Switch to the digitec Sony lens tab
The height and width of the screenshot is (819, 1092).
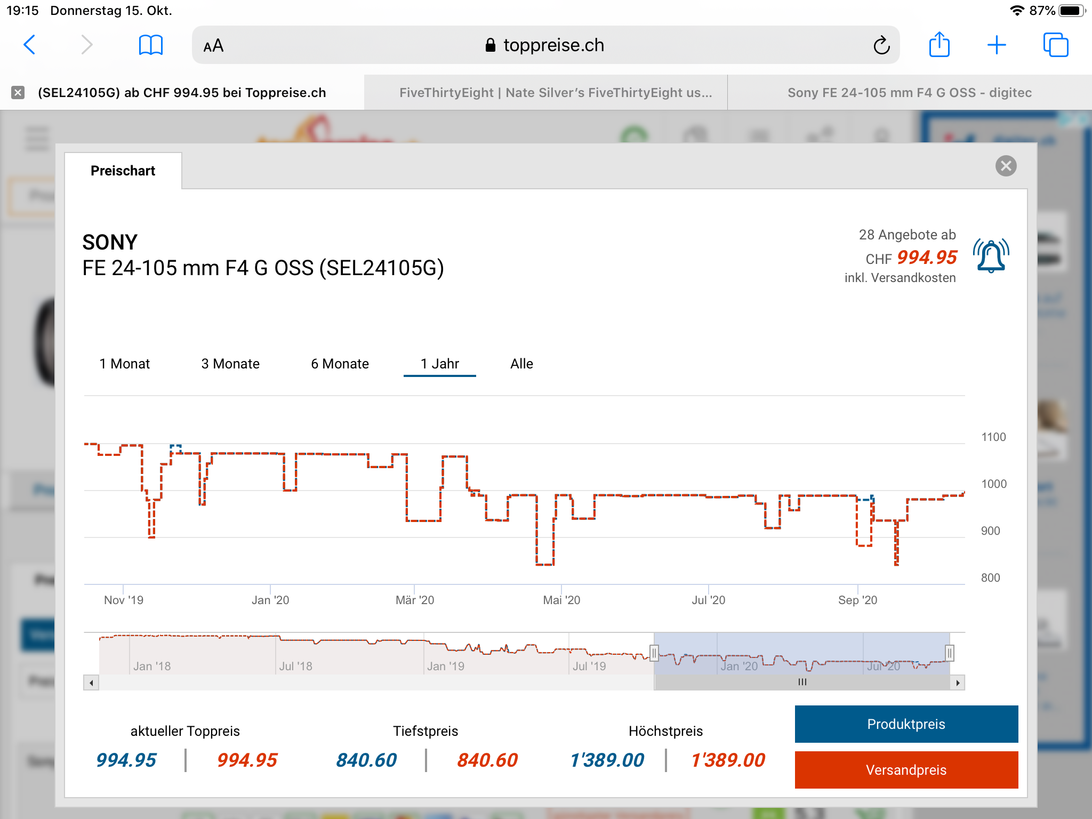click(x=909, y=93)
